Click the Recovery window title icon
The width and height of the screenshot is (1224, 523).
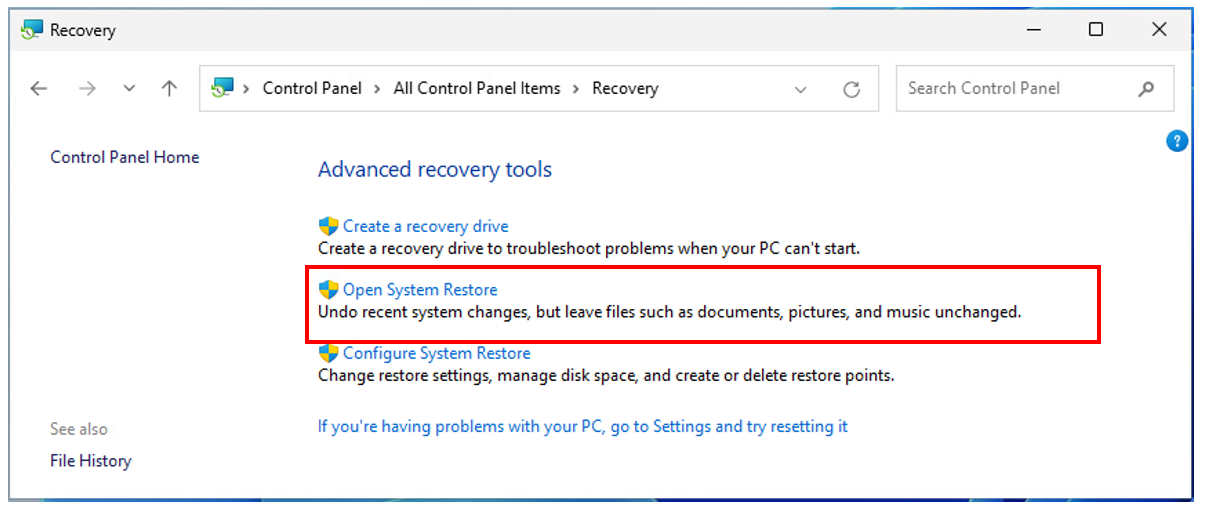click(x=32, y=30)
